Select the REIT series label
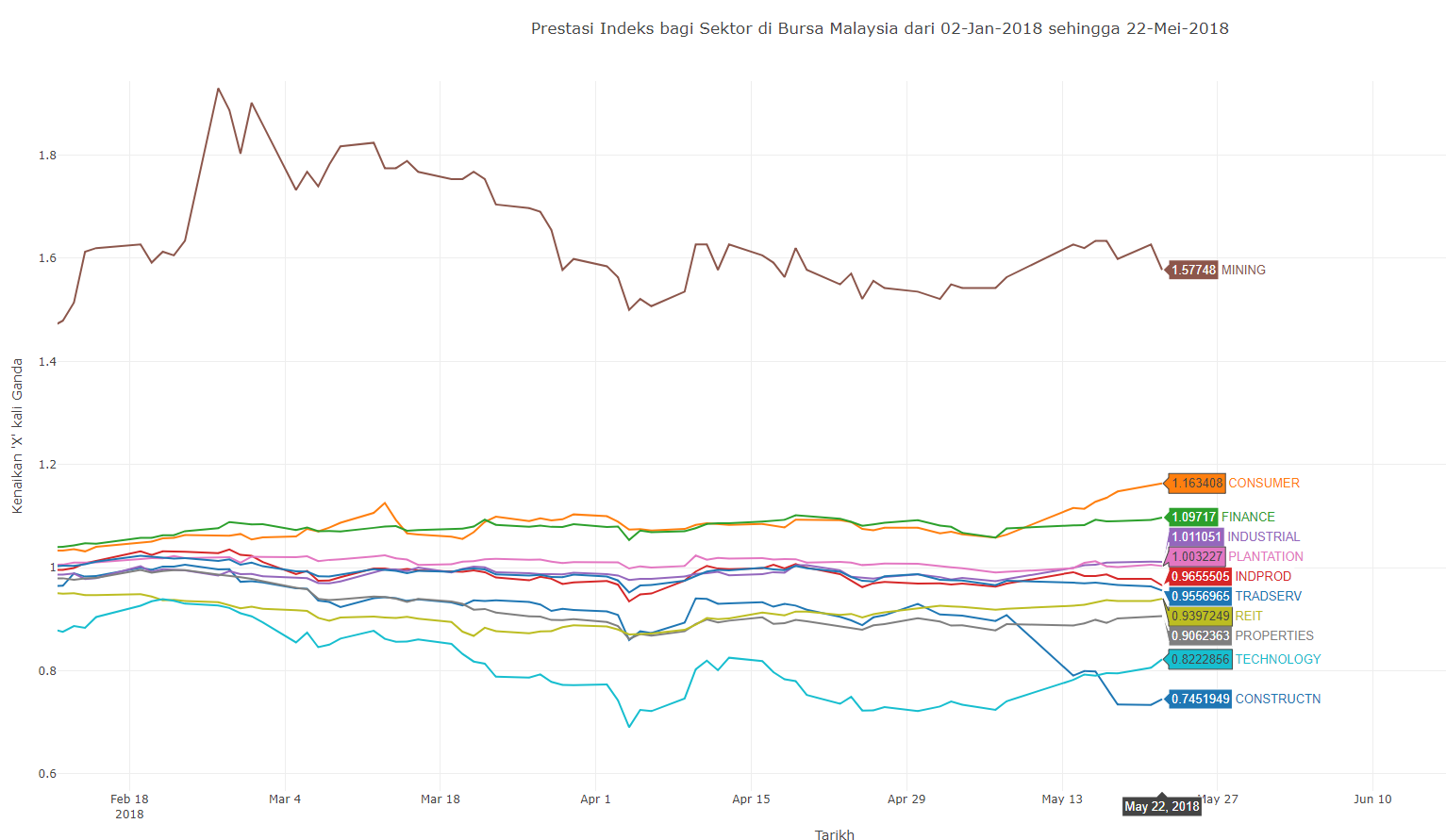This screenshot has width=1446, height=840. [x=1248, y=616]
